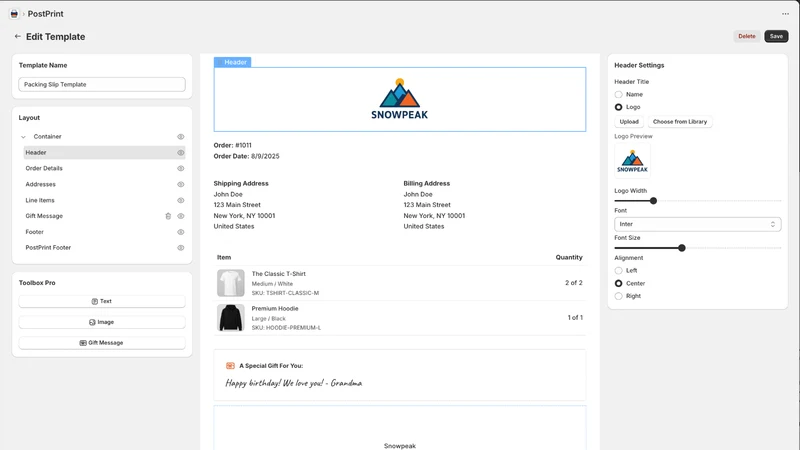Add an Image block from Toolbox Pro
Screen dimensions: 800x450
pyautogui.click(x=102, y=322)
